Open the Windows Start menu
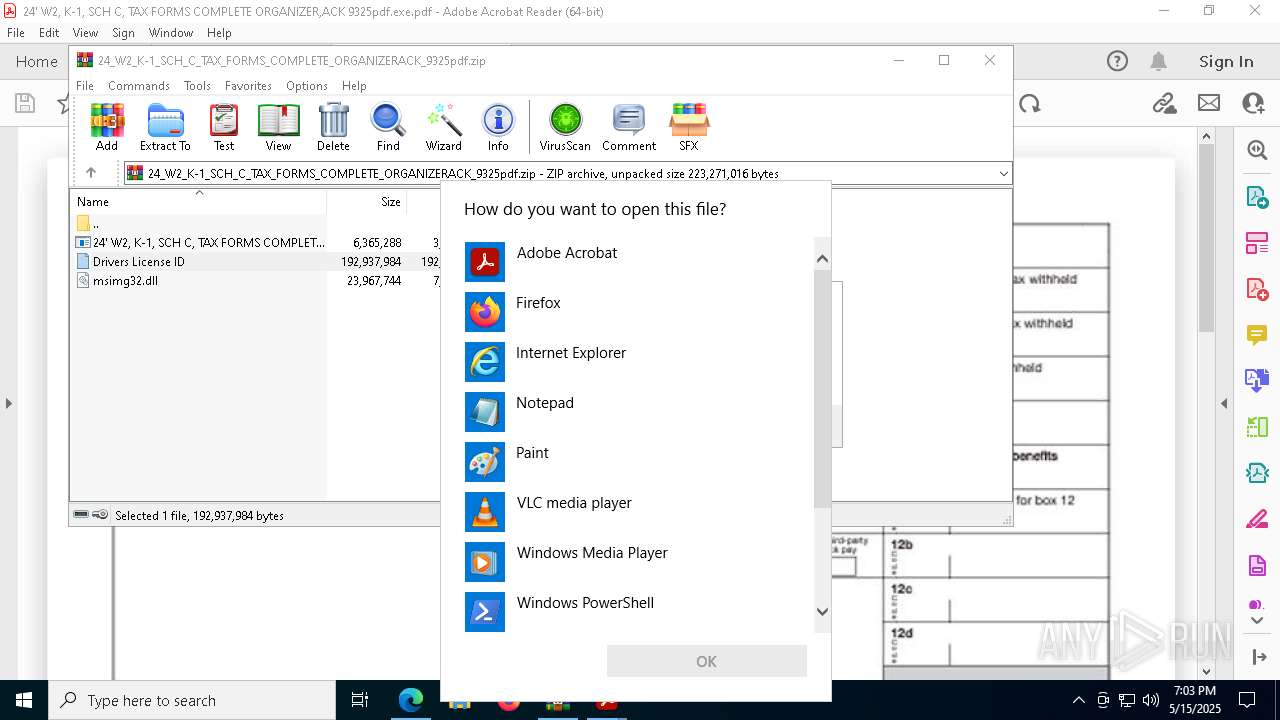Screen dimensions: 1280x720 click(x=24, y=700)
